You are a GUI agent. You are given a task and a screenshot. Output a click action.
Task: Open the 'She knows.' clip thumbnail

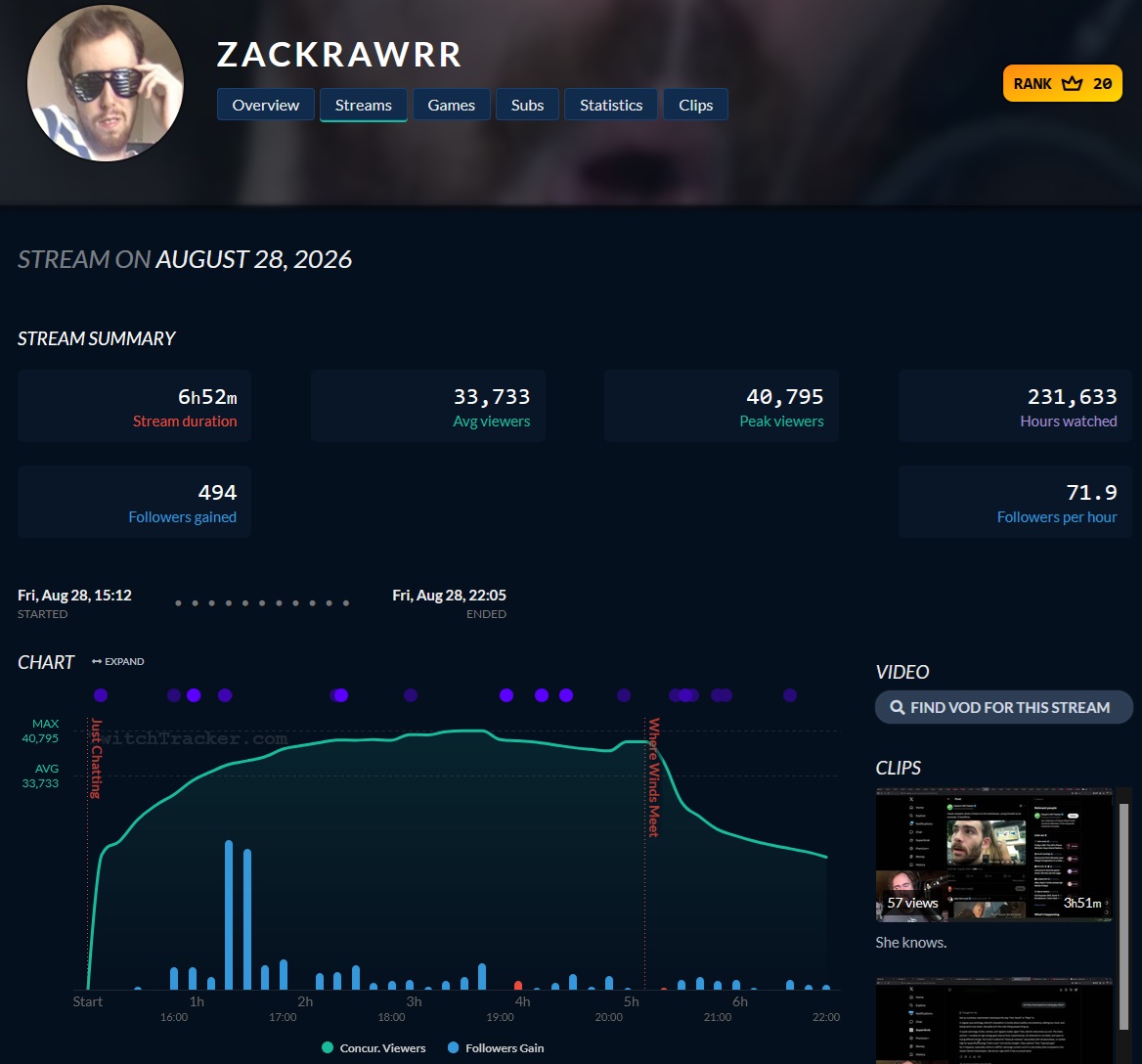tap(993, 855)
